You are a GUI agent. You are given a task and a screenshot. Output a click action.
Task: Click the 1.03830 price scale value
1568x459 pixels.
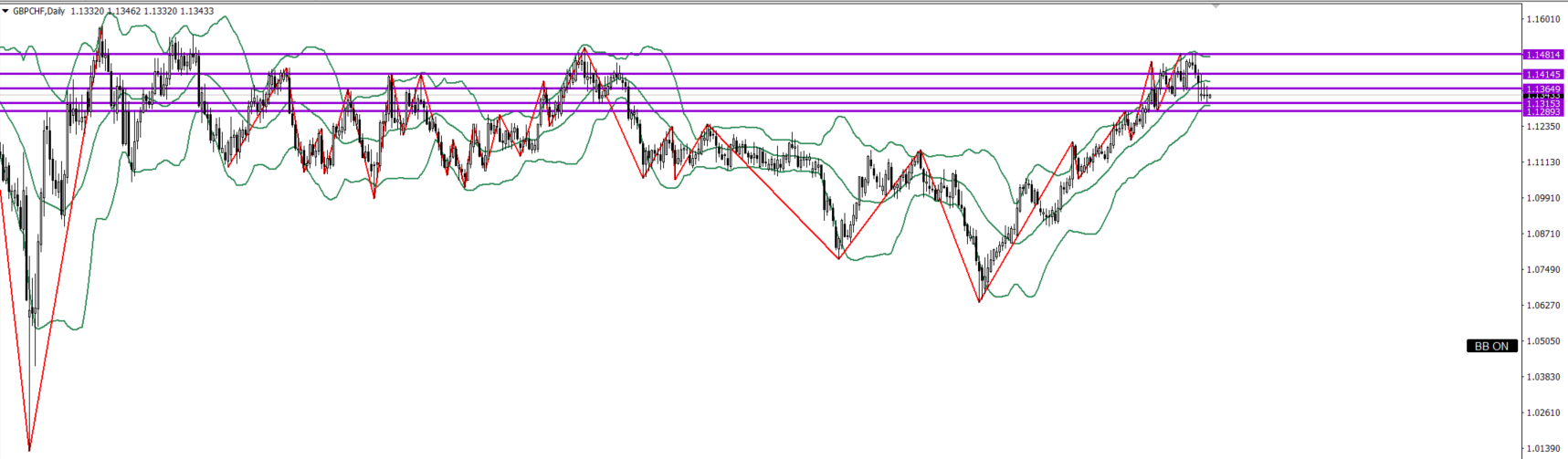pyautogui.click(x=1543, y=377)
